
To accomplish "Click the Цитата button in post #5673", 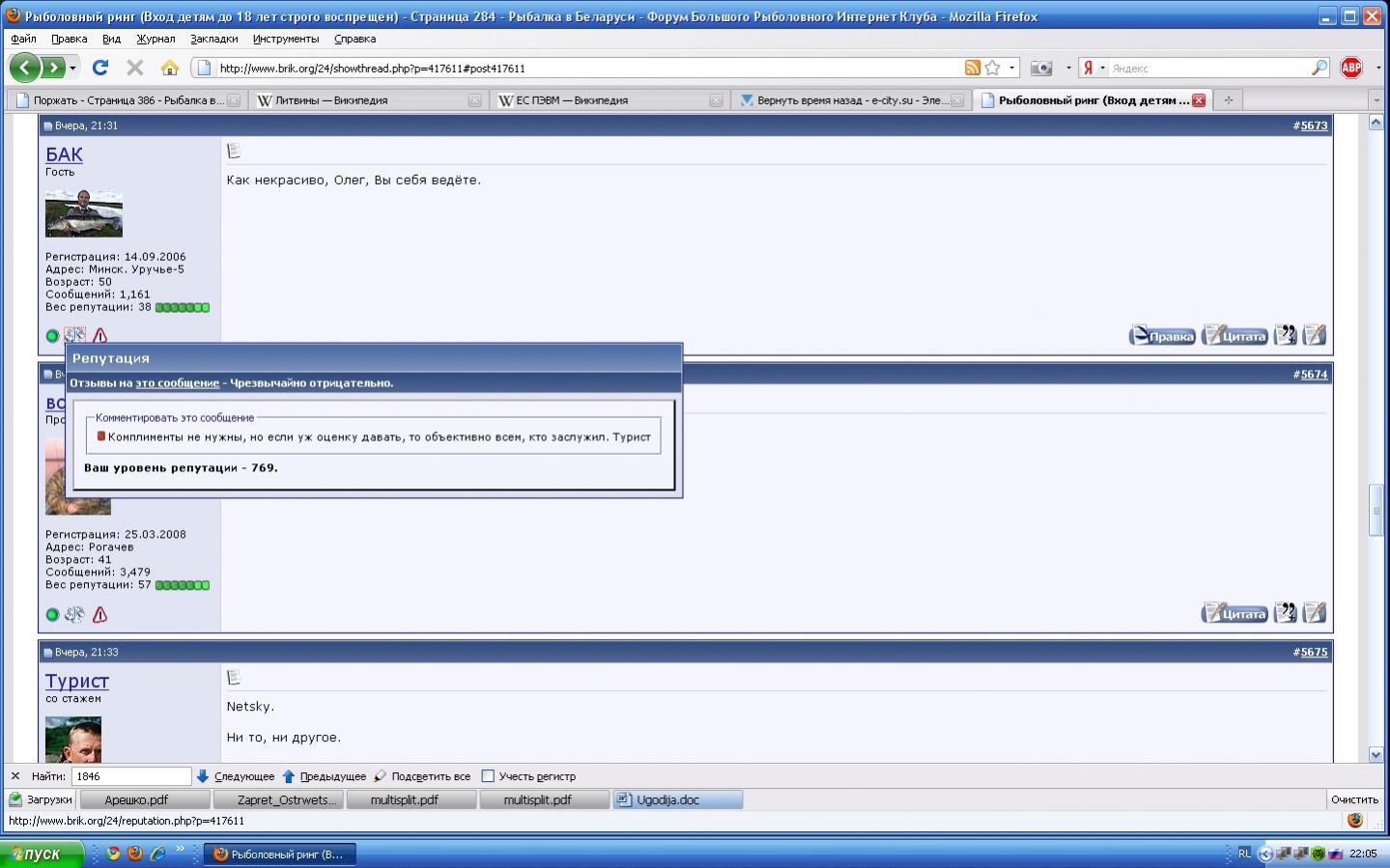I will pyautogui.click(x=1234, y=336).
